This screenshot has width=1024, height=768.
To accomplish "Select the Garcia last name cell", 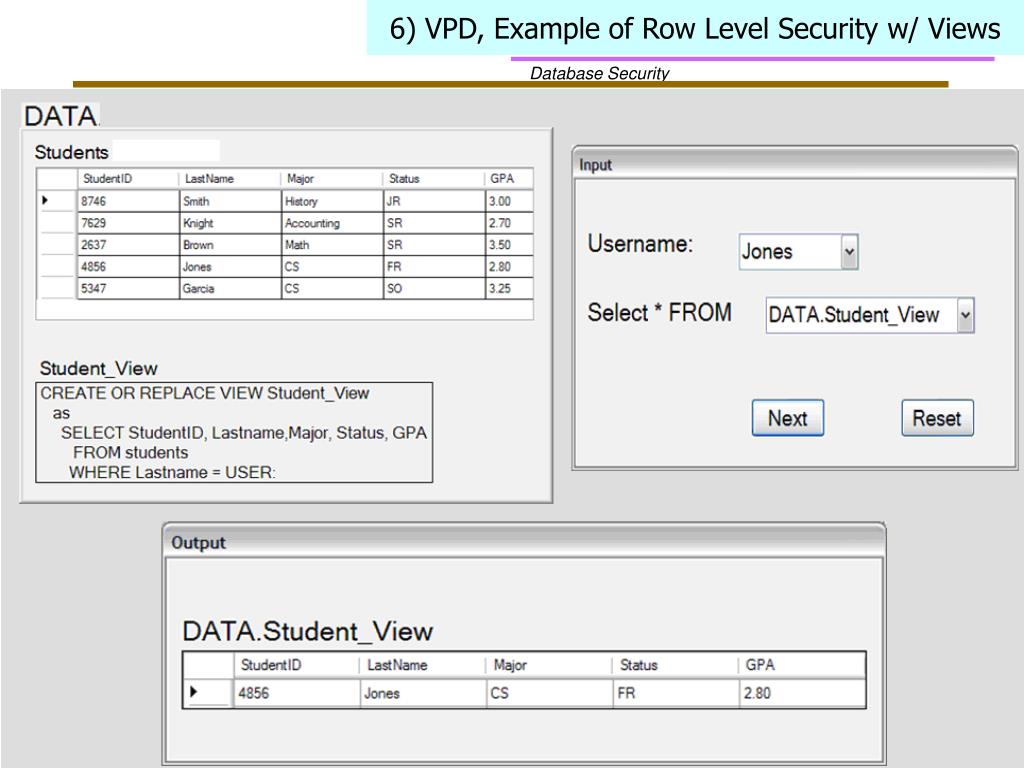I will click(229, 289).
